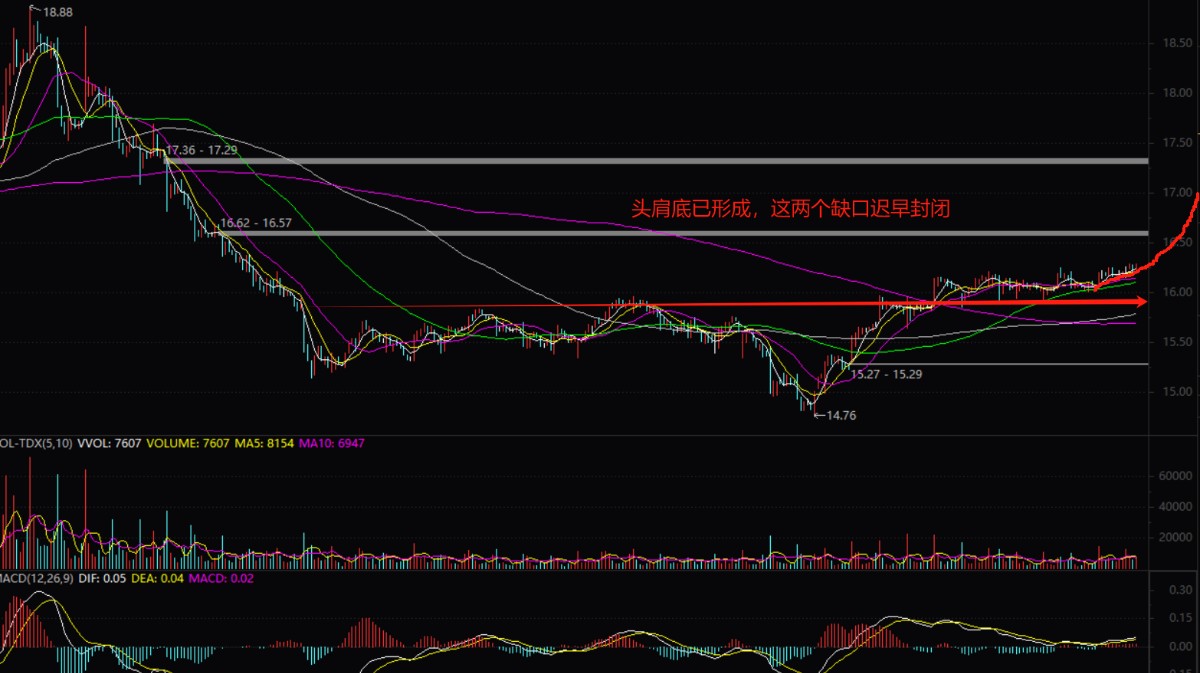The height and width of the screenshot is (673, 1200).
Task: Click the 17.00 price axis label
Action: coord(1176,193)
